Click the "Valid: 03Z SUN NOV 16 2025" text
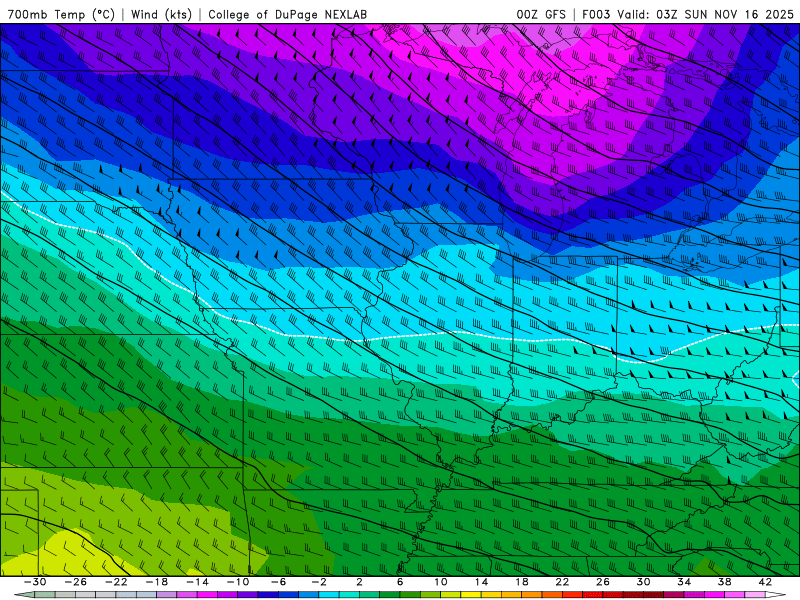 click(705, 14)
